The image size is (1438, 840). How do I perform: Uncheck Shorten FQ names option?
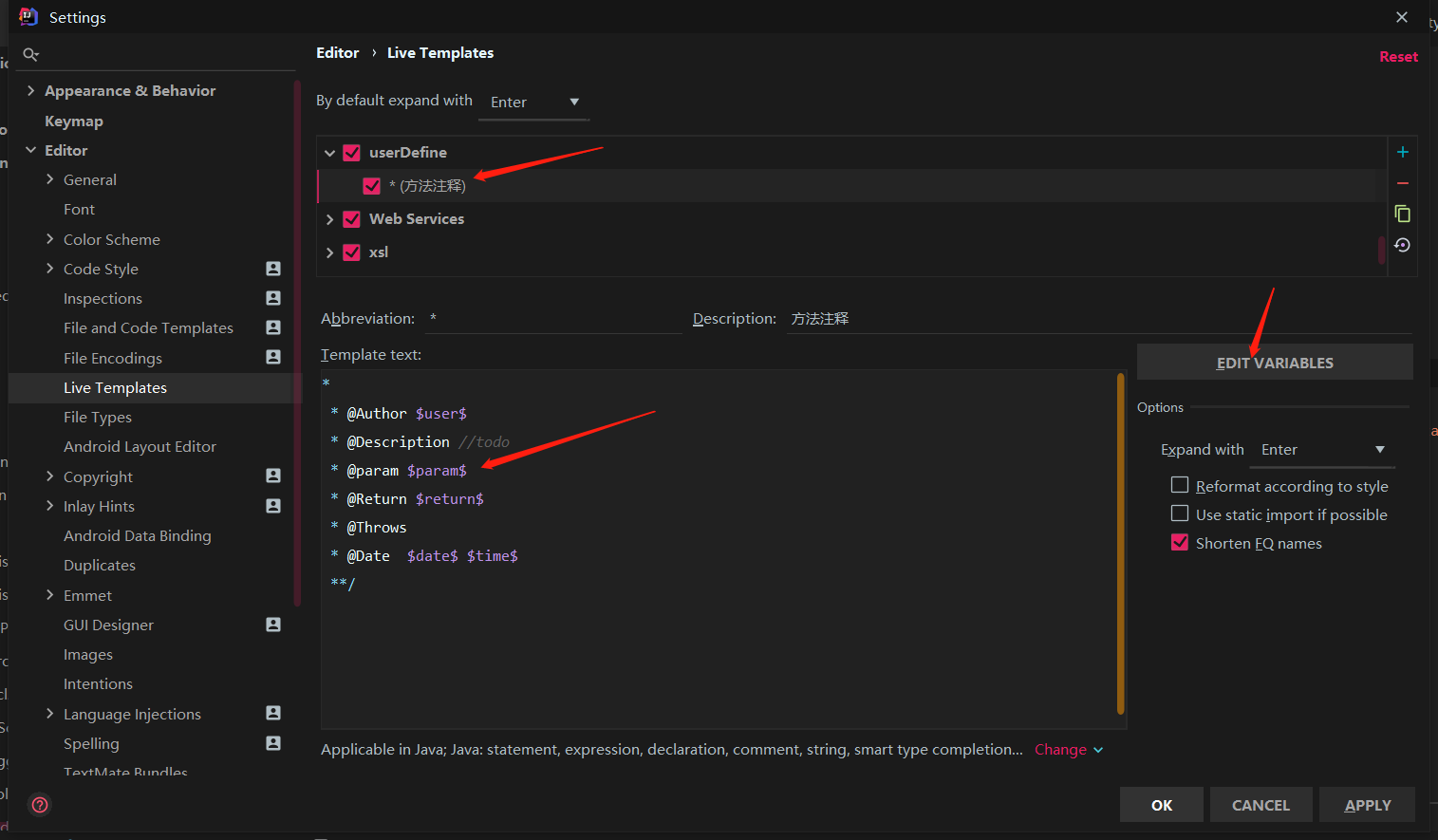pyautogui.click(x=1180, y=542)
